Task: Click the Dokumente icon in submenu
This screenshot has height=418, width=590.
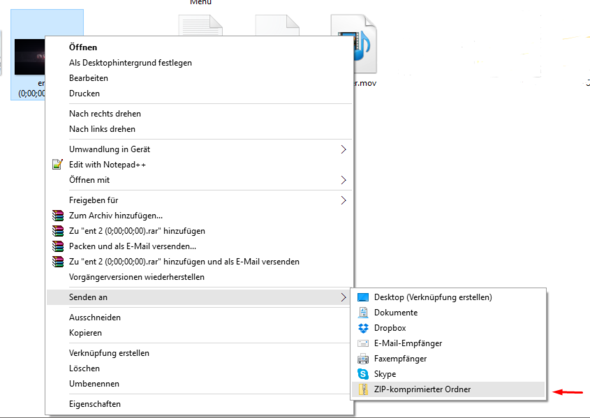Action: click(x=363, y=313)
